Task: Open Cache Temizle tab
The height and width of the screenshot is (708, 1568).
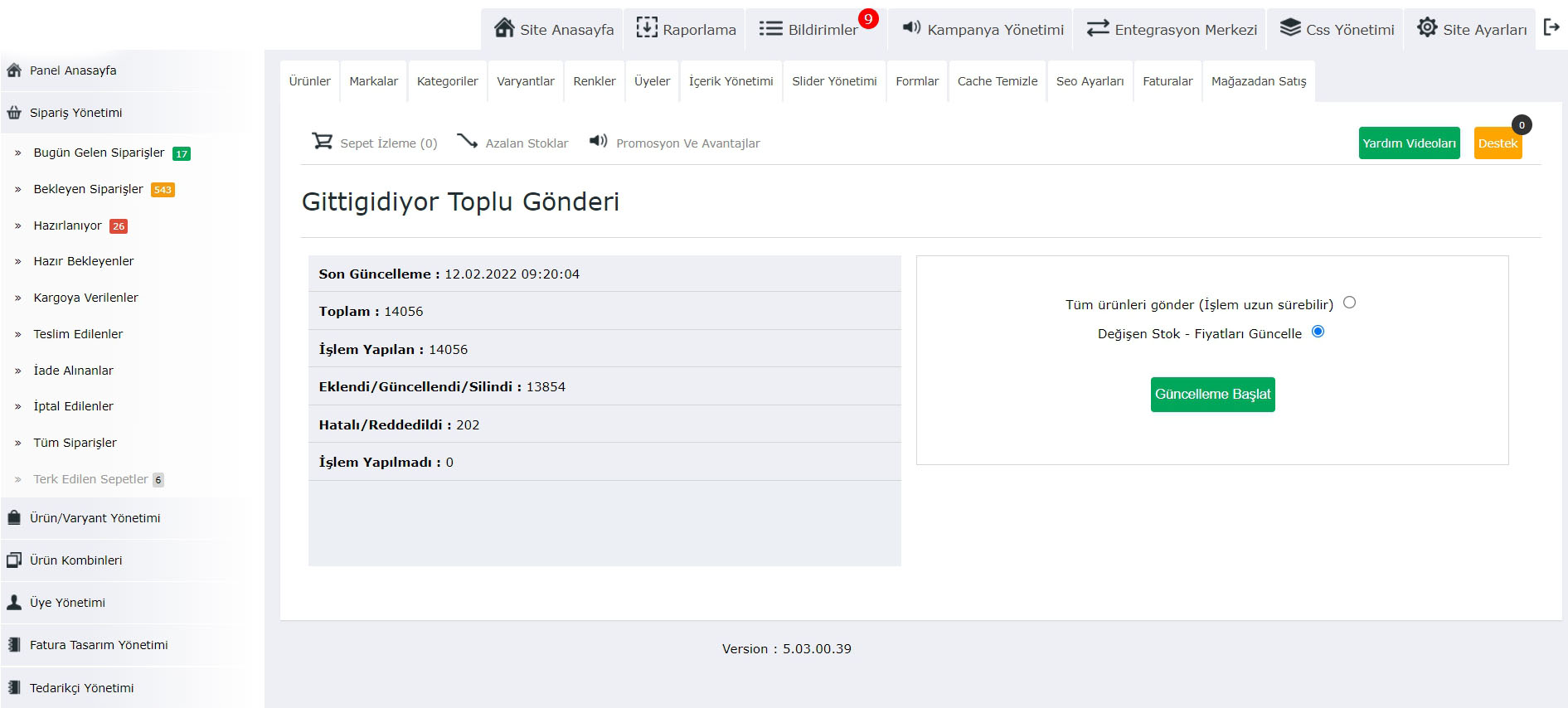Action: (998, 81)
